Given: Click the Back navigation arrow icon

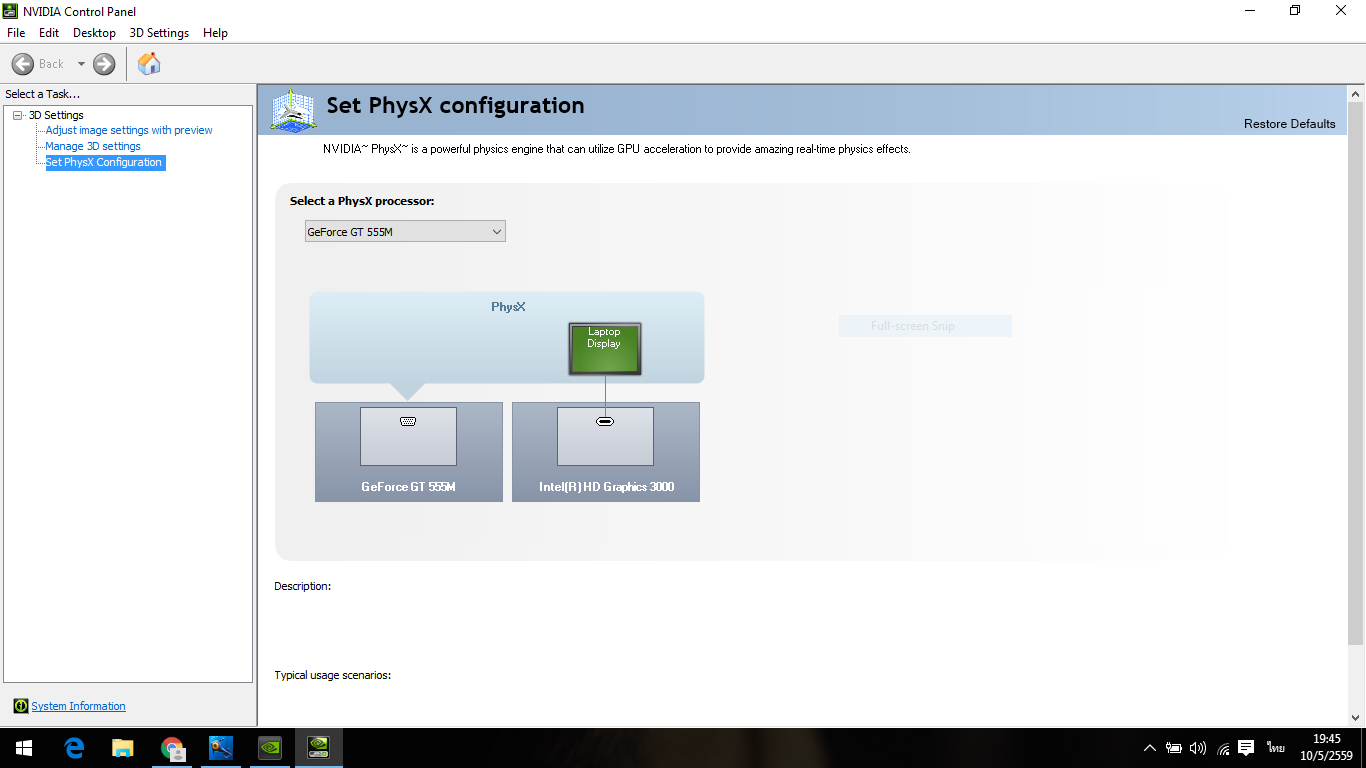Looking at the screenshot, I should [23, 64].
